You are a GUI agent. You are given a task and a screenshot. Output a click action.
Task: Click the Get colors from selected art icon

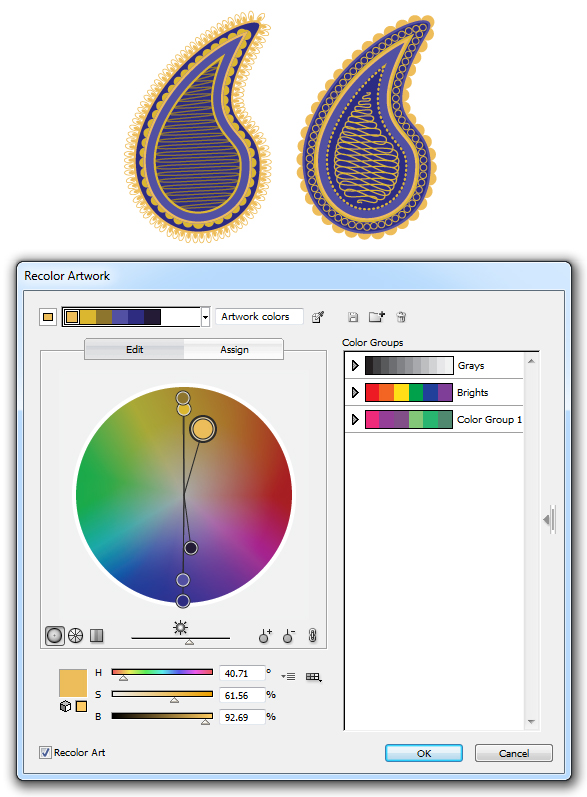click(x=318, y=317)
